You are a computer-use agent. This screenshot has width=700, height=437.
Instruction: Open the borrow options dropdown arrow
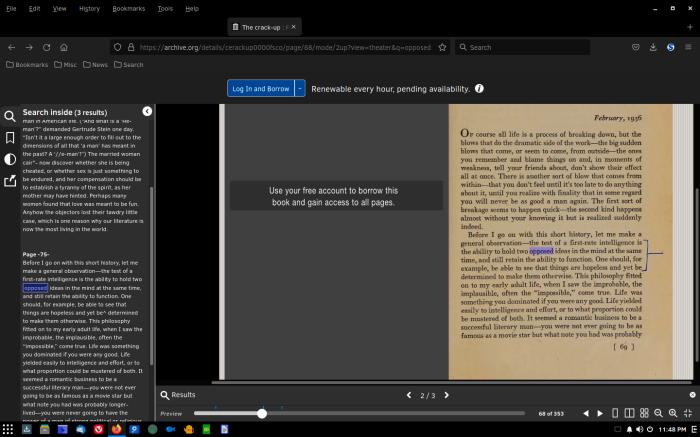point(300,88)
